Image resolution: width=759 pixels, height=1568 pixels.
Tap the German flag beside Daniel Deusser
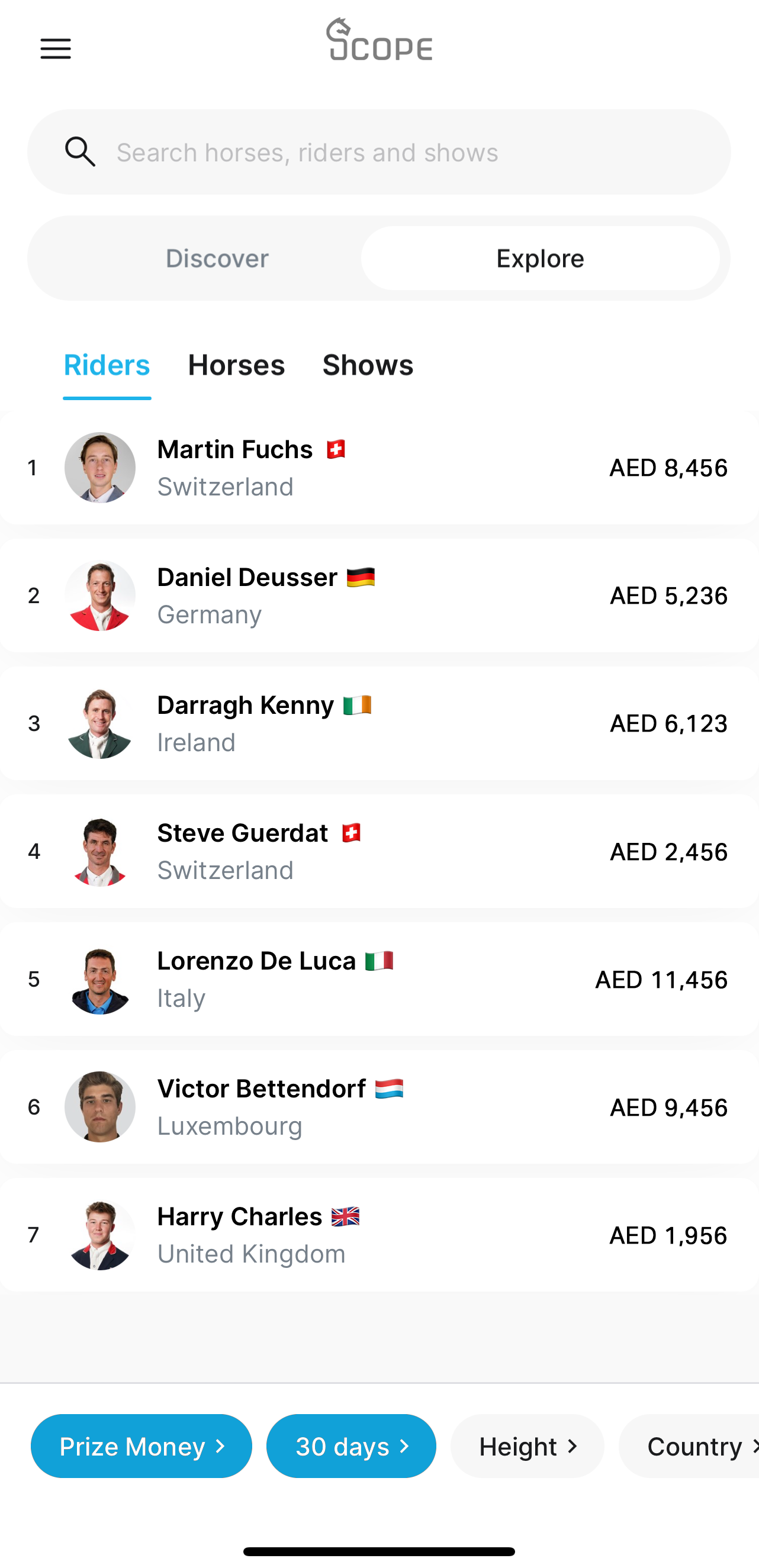(x=361, y=577)
